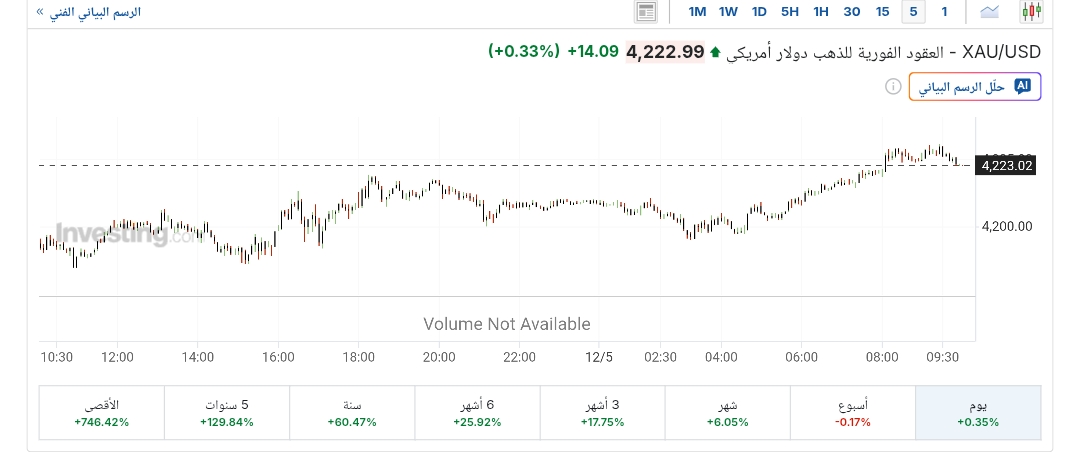Select the day (يوم) performance tab

(978, 413)
